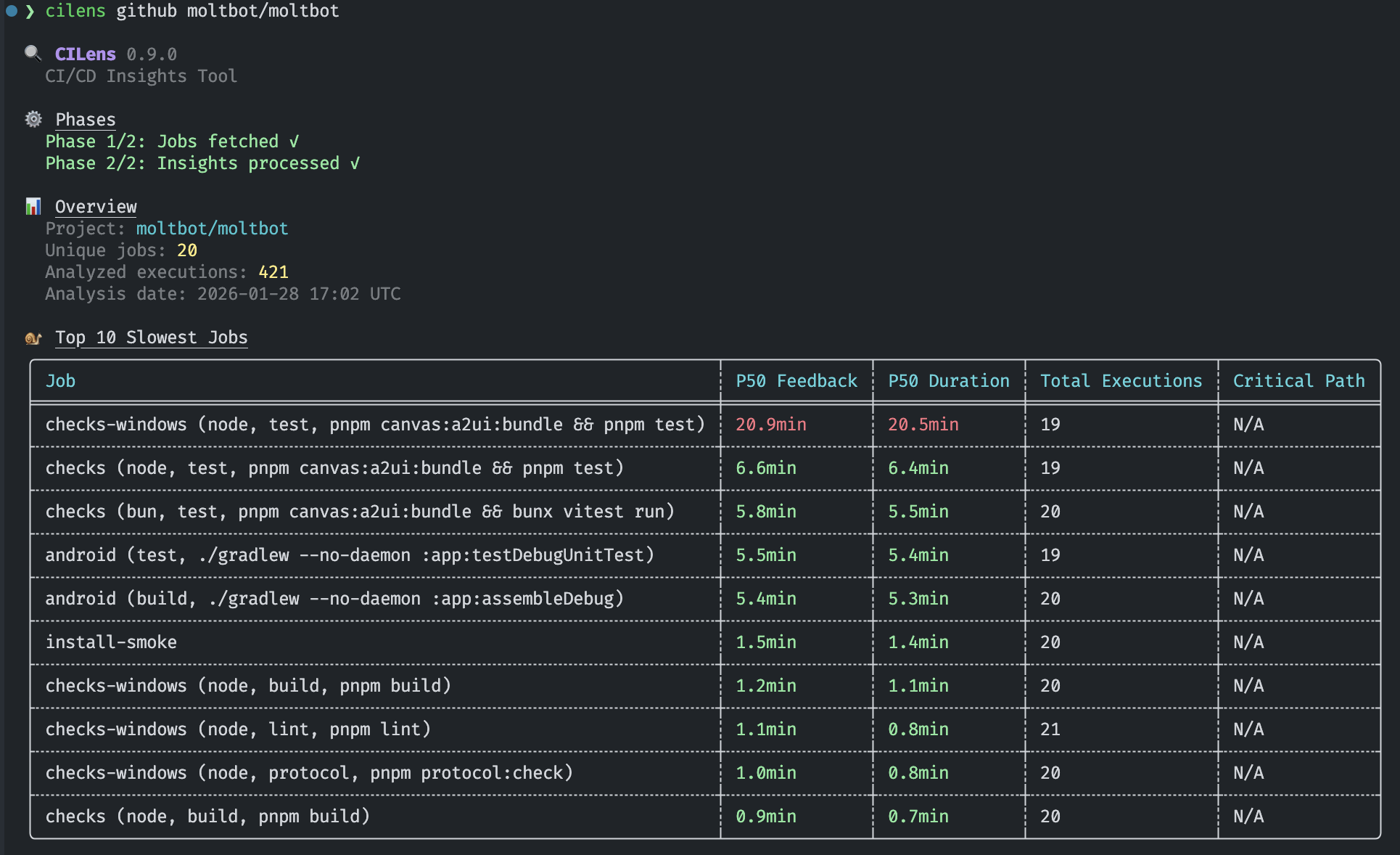Click the checks-windows node test job row
Screen dimensions: 1400x855
point(705,425)
